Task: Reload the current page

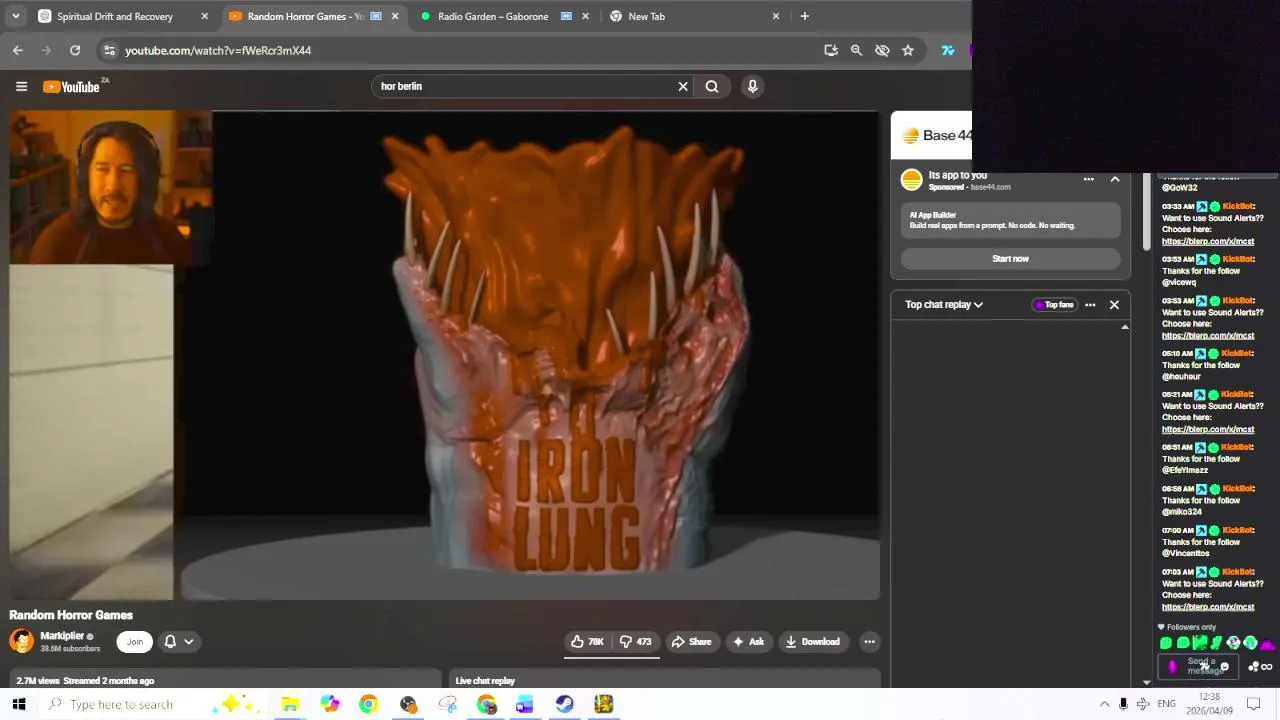Action: [75, 50]
